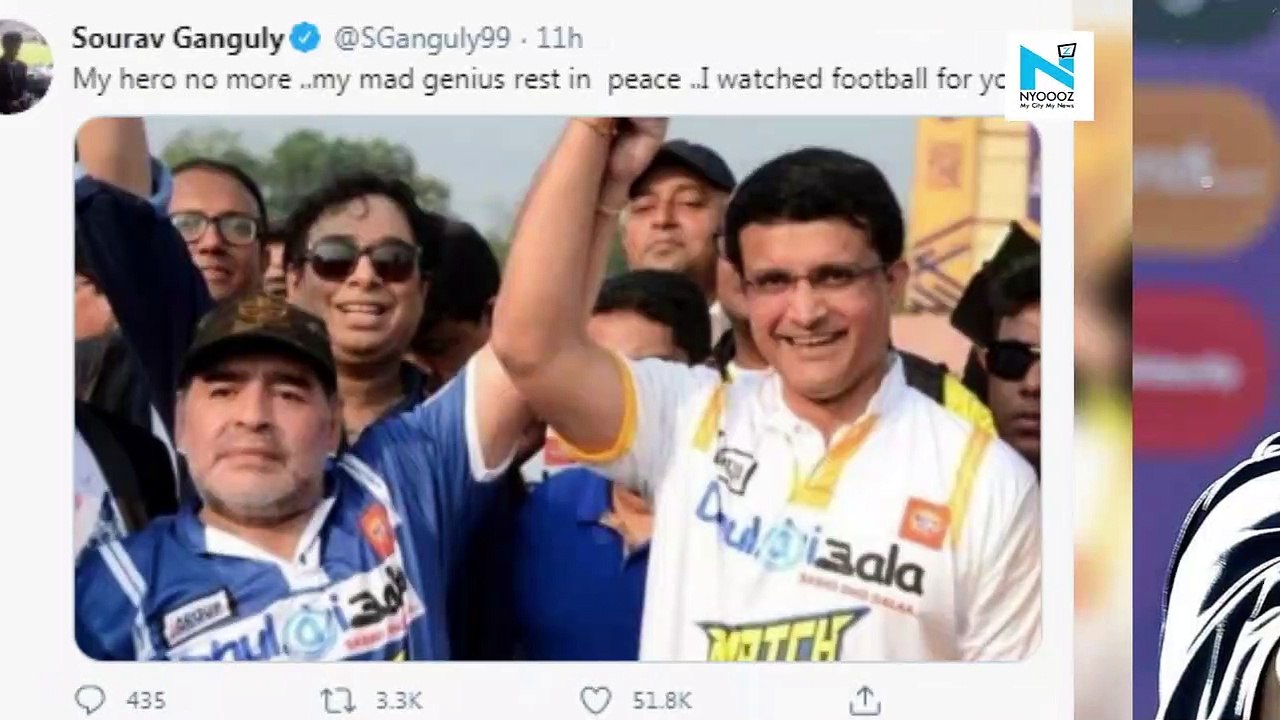Click the NYOOOZ logo watermark
Image resolution: width=1280 pixels, height=720 pixels.
1049,76
